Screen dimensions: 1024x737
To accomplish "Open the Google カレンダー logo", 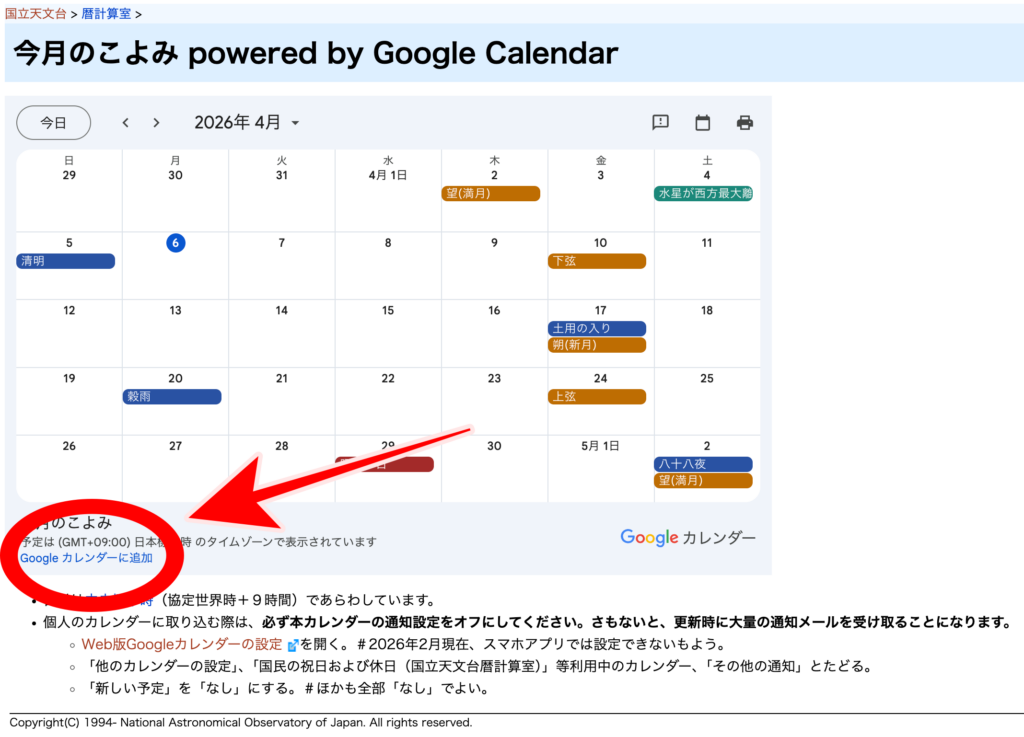I will coord(688,538).
